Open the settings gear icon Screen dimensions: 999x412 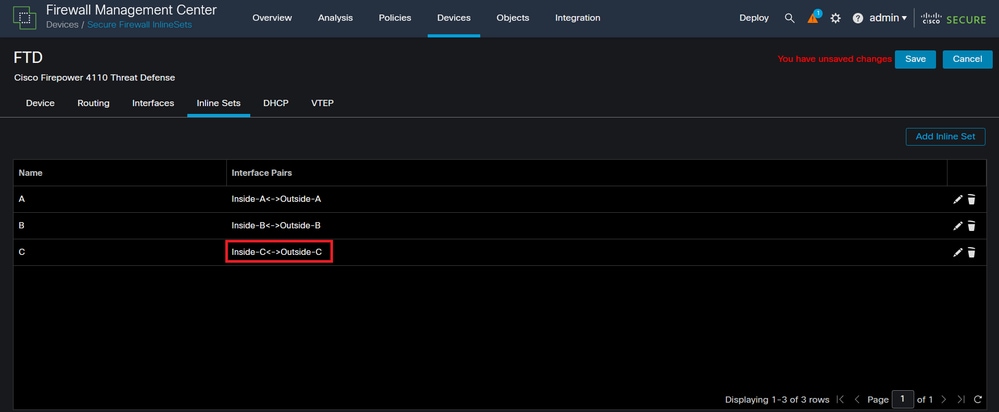pyautogui.click(x=836, y=18)
